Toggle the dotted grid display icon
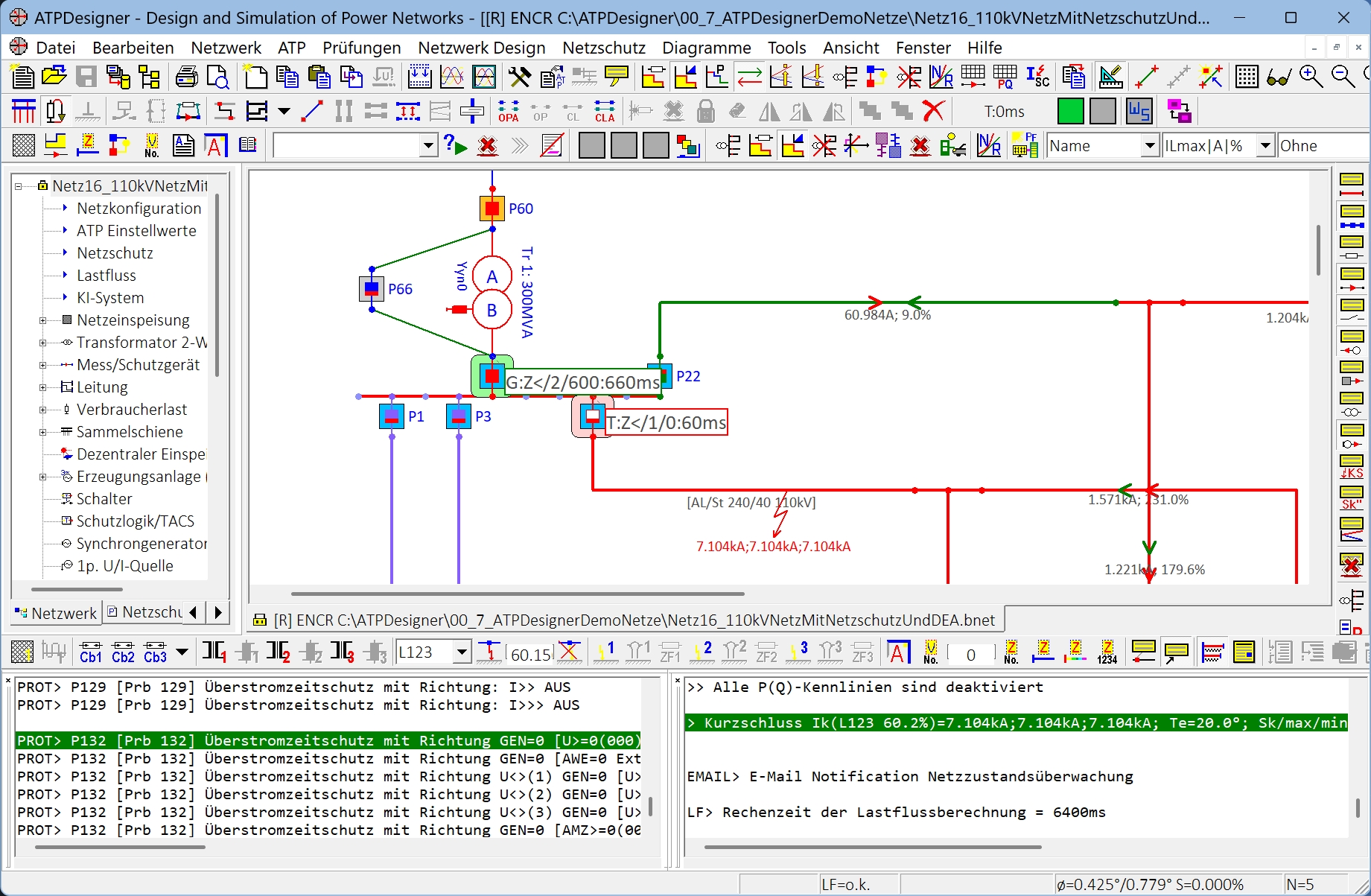This screenshot has height=896, width=1371. 1246,77
